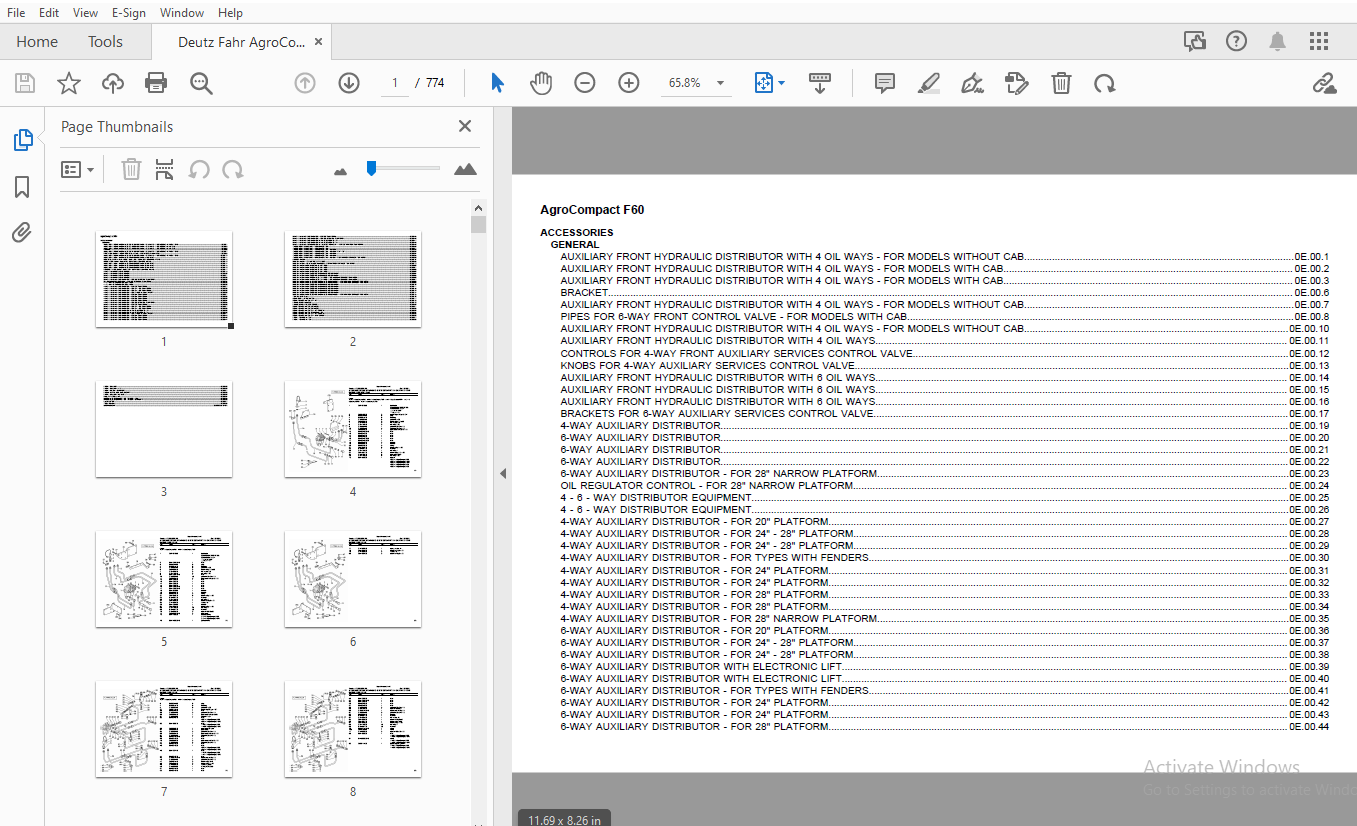Upload the file with the cloud icon
The height and width of the screenshot is (826, 1357).
[x=113, y=83]
